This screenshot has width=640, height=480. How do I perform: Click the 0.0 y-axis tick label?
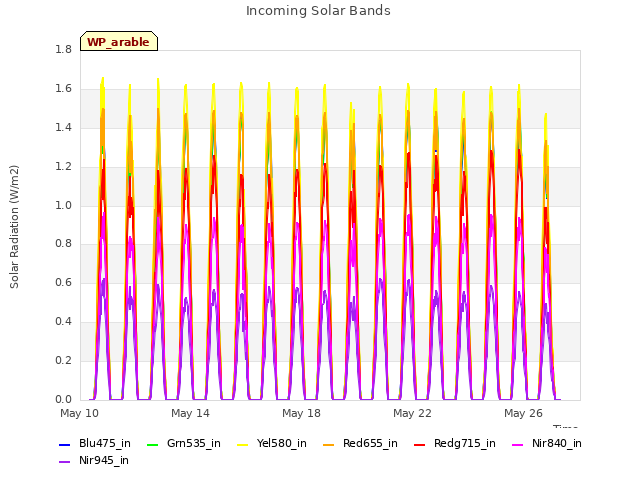[x=64, y=399]
